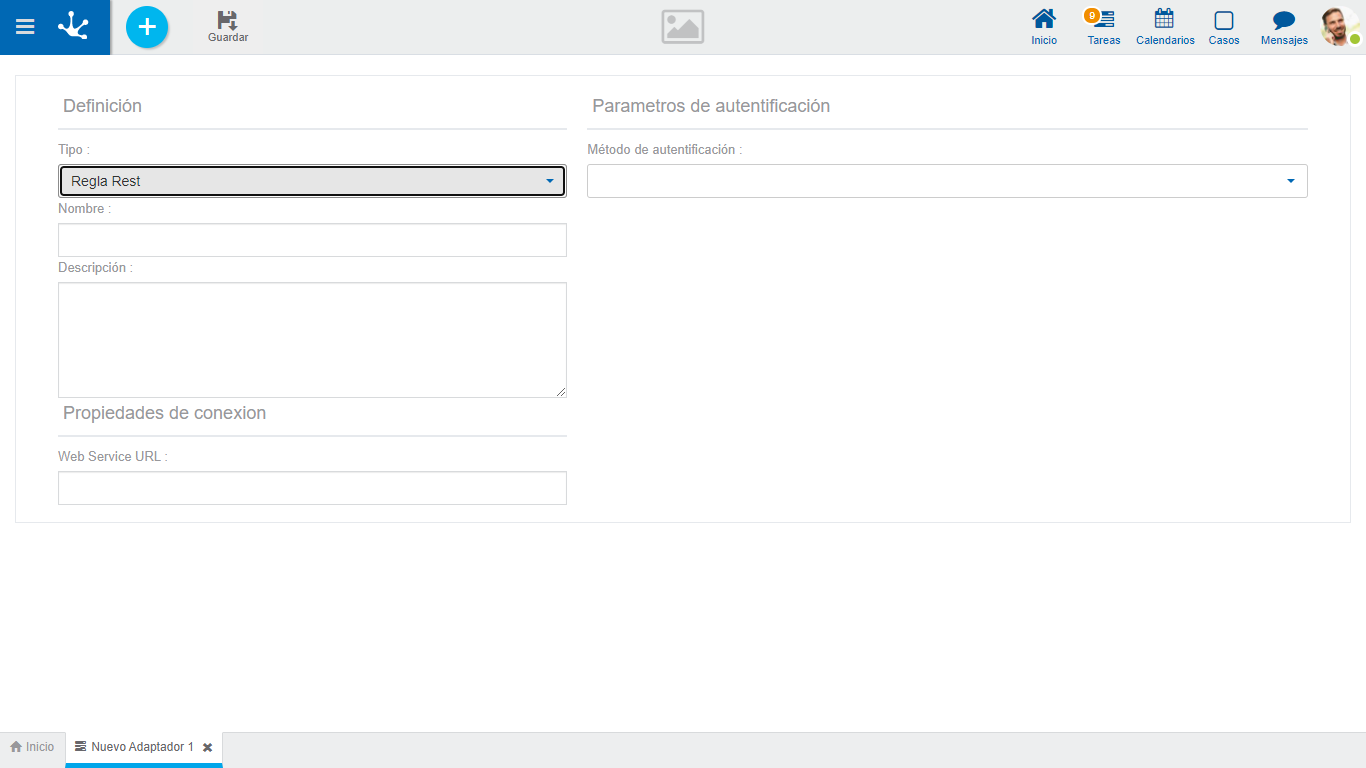Open Calendarios calendar icon
This screenshot has height=768, width=1366.
click(x=1165, y=27)
